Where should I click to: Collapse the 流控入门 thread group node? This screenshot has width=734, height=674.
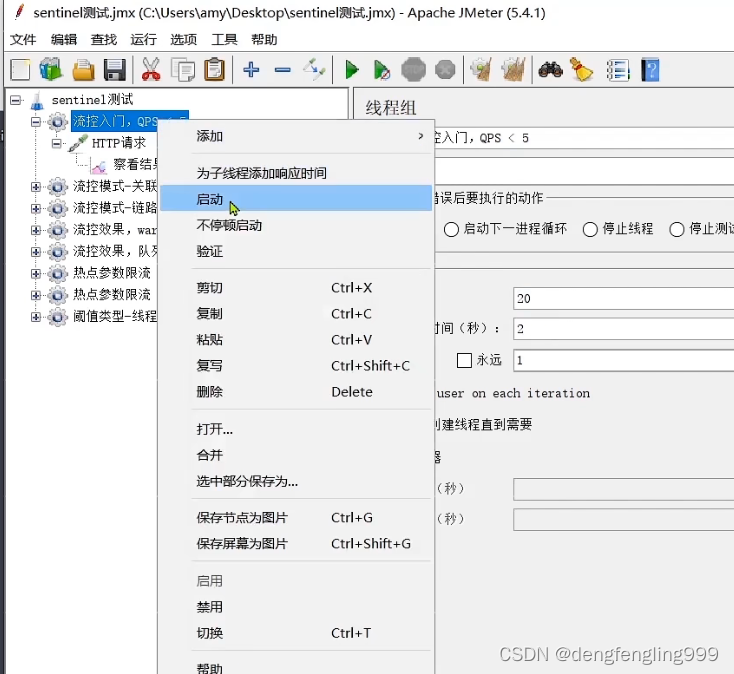point(36,122)
